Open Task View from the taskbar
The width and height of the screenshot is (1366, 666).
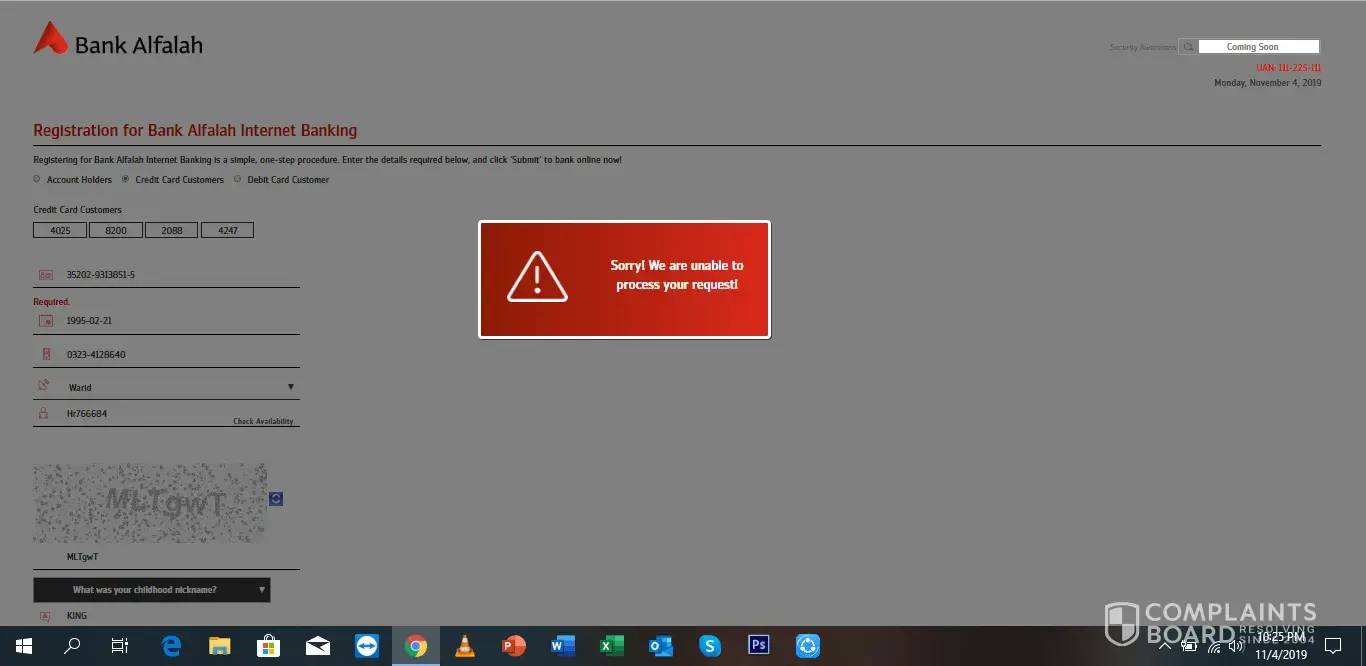[120, 646]
